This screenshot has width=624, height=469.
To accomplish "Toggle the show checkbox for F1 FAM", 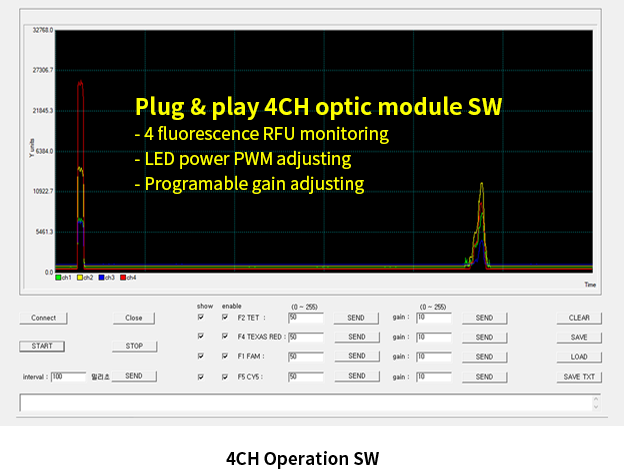I will point(201,356).
